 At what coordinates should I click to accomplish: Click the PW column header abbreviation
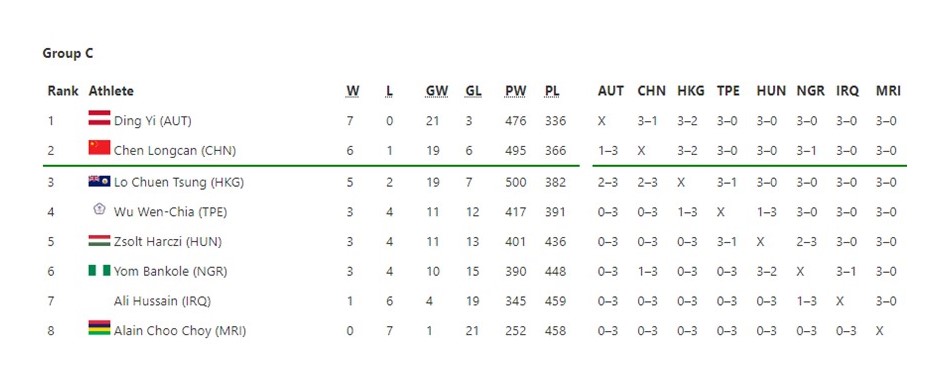[516, 91]
